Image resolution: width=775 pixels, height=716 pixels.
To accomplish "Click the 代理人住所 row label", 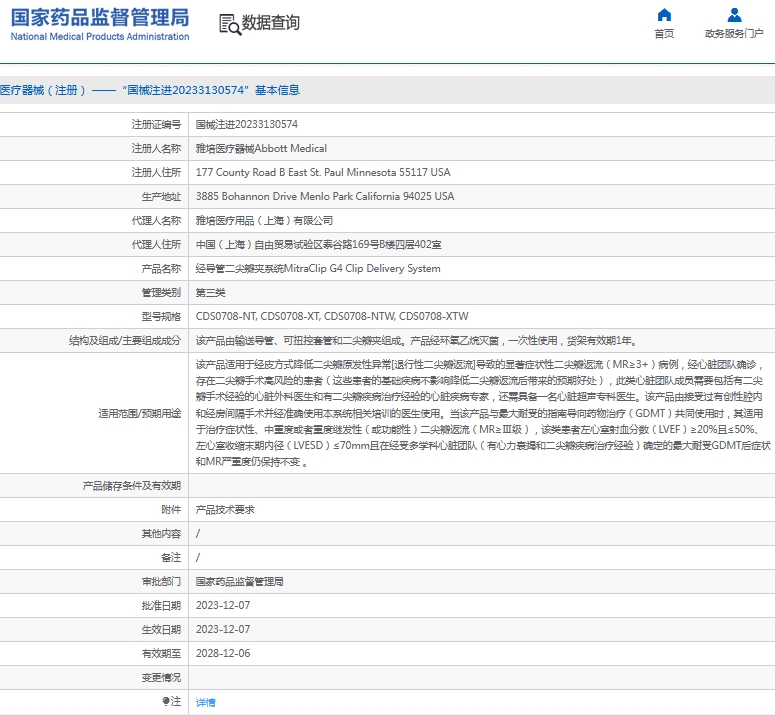I will point(156,245).
